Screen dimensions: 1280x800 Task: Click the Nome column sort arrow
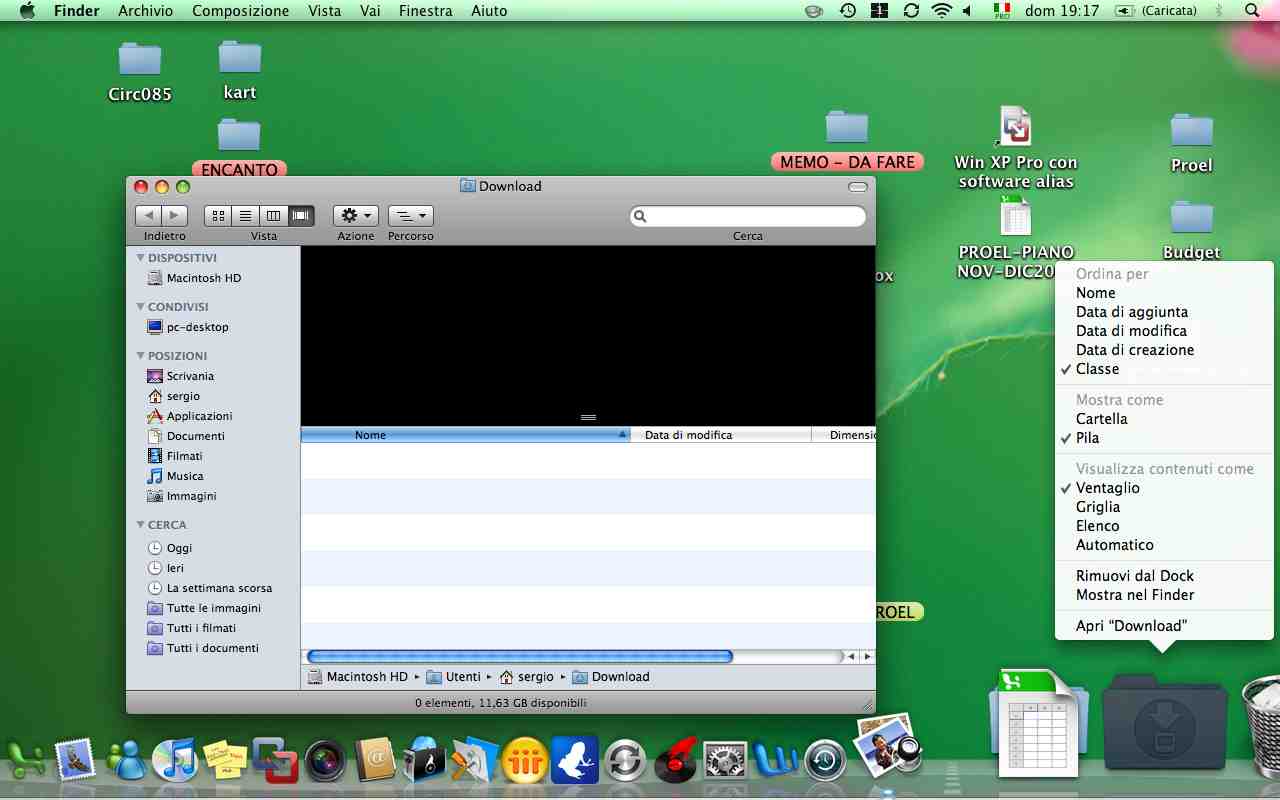click(x=623, y=435)
